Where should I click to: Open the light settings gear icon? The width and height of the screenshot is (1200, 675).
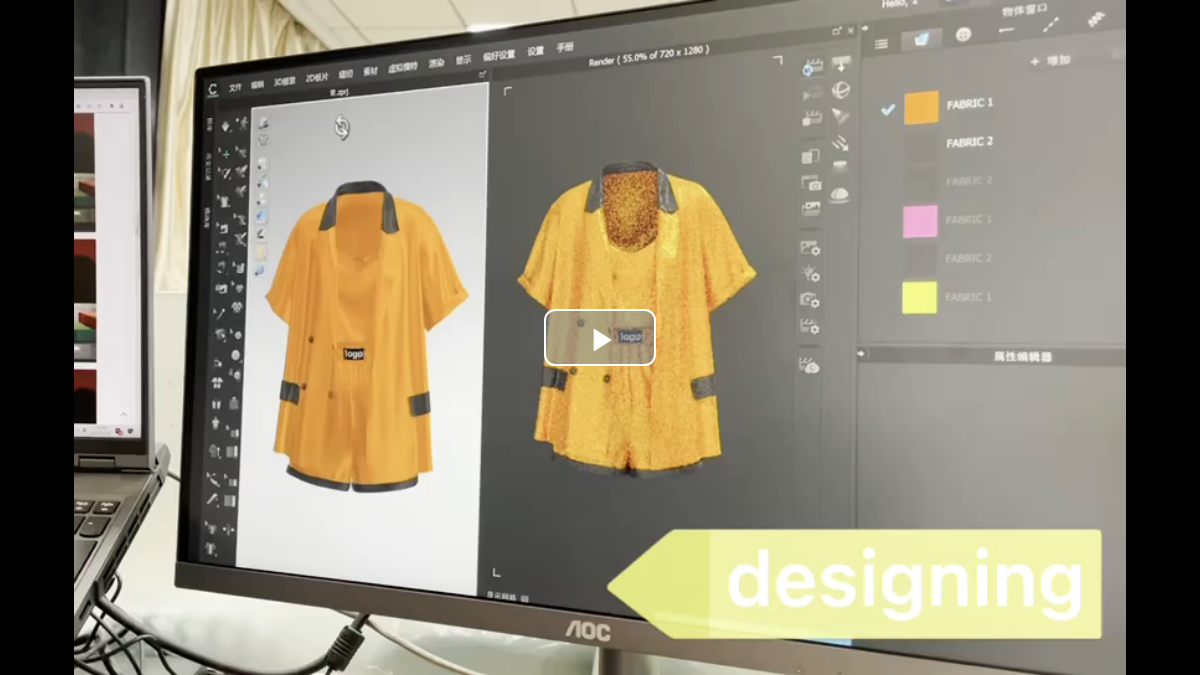(810, 273)
